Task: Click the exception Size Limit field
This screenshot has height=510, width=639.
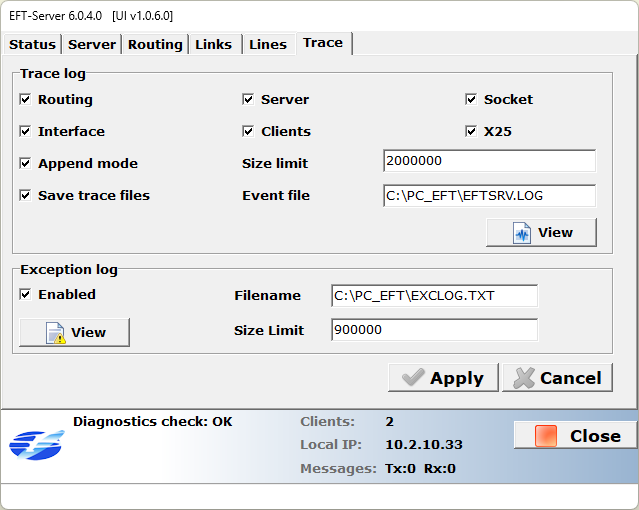Action: [x=434, y=330]
